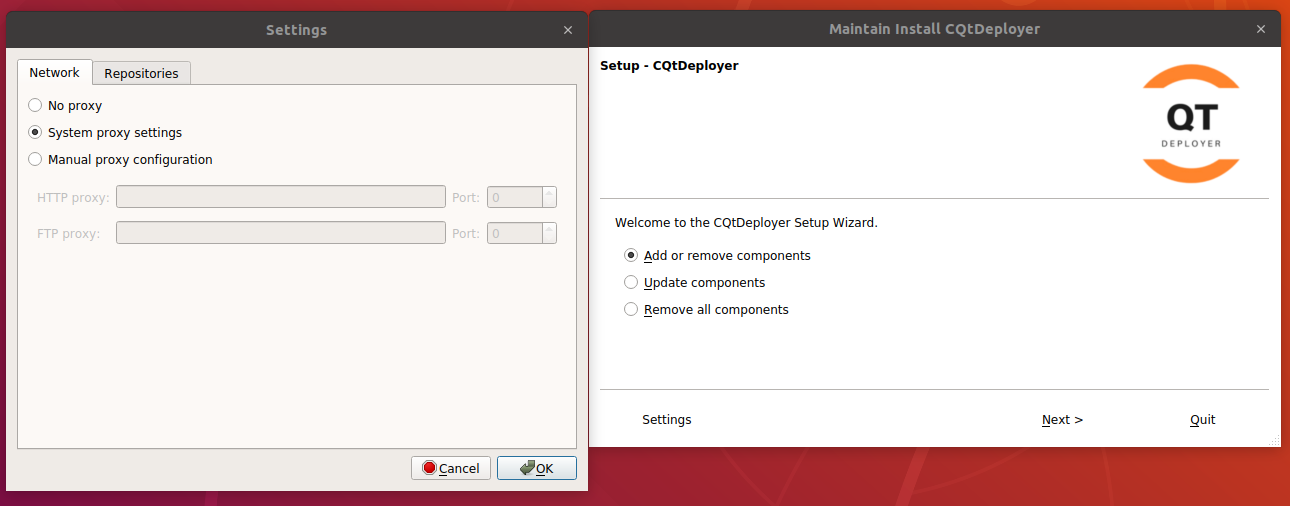Click Next to continue setup wizard

pos(1062,420)
